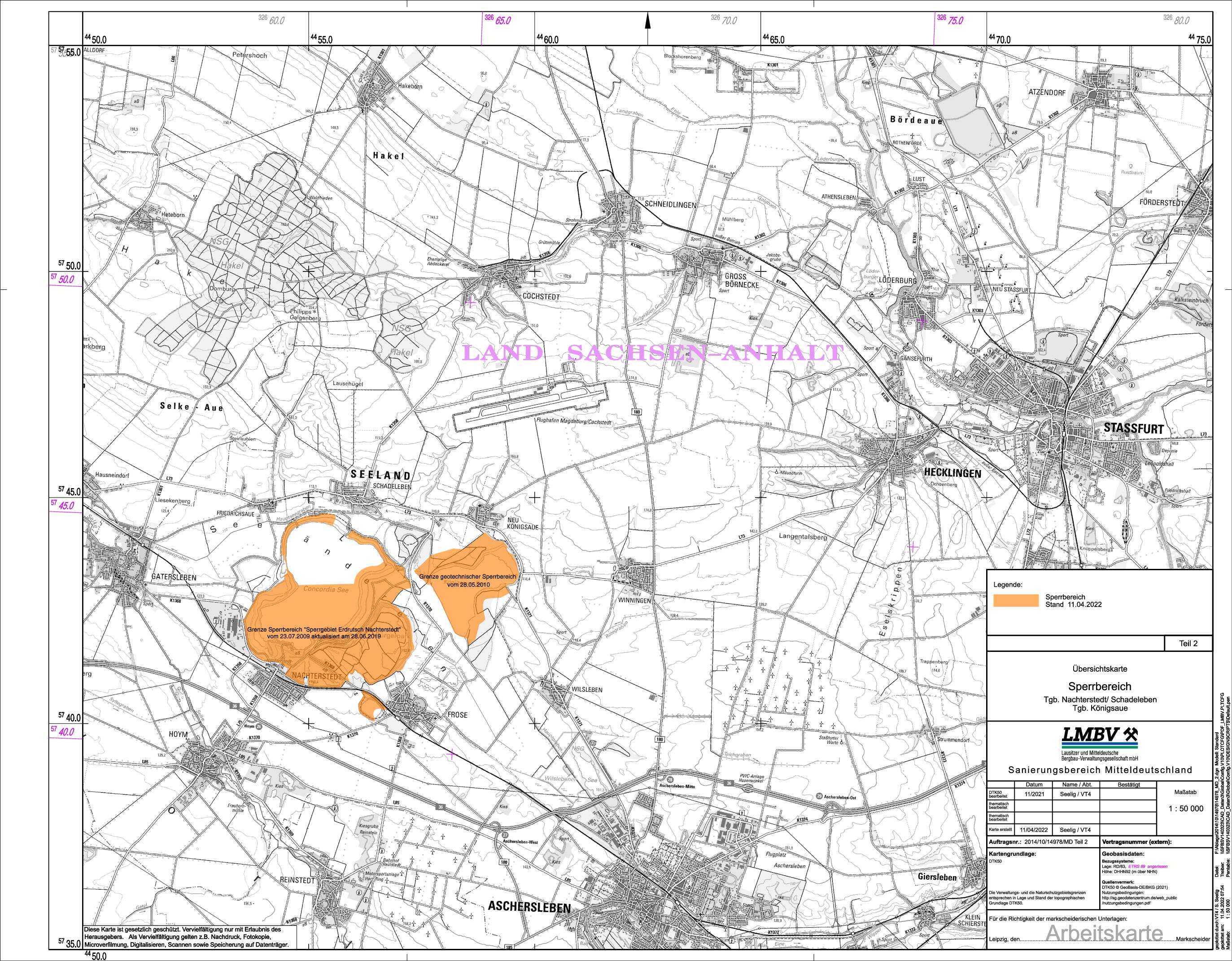
Task: Click the ATHENSLEBEN label
Action: pyautogui.click(x=838, y=197)
